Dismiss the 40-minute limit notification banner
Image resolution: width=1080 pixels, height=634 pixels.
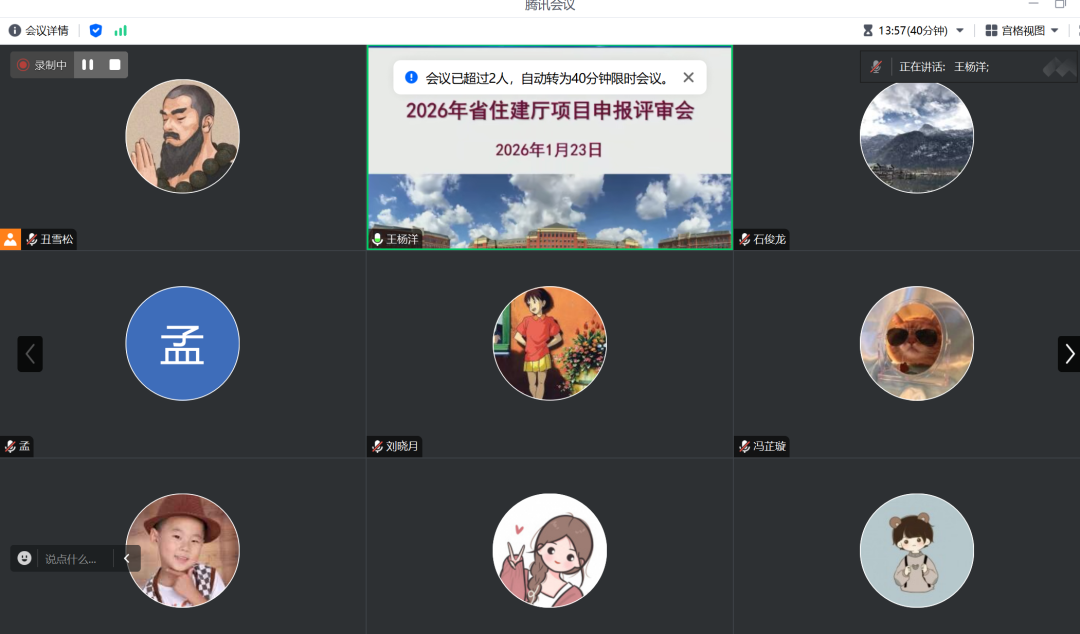(x=688, y=77)
